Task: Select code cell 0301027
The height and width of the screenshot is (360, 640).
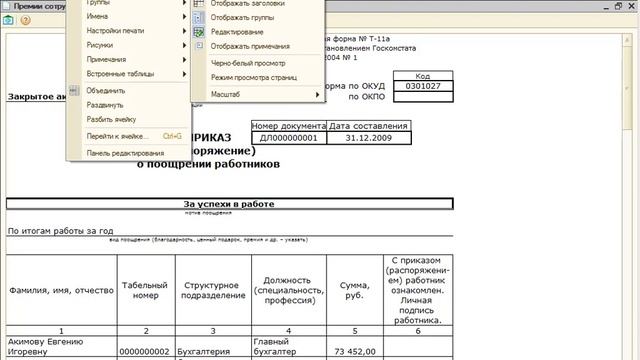Action: coord(423,86)
